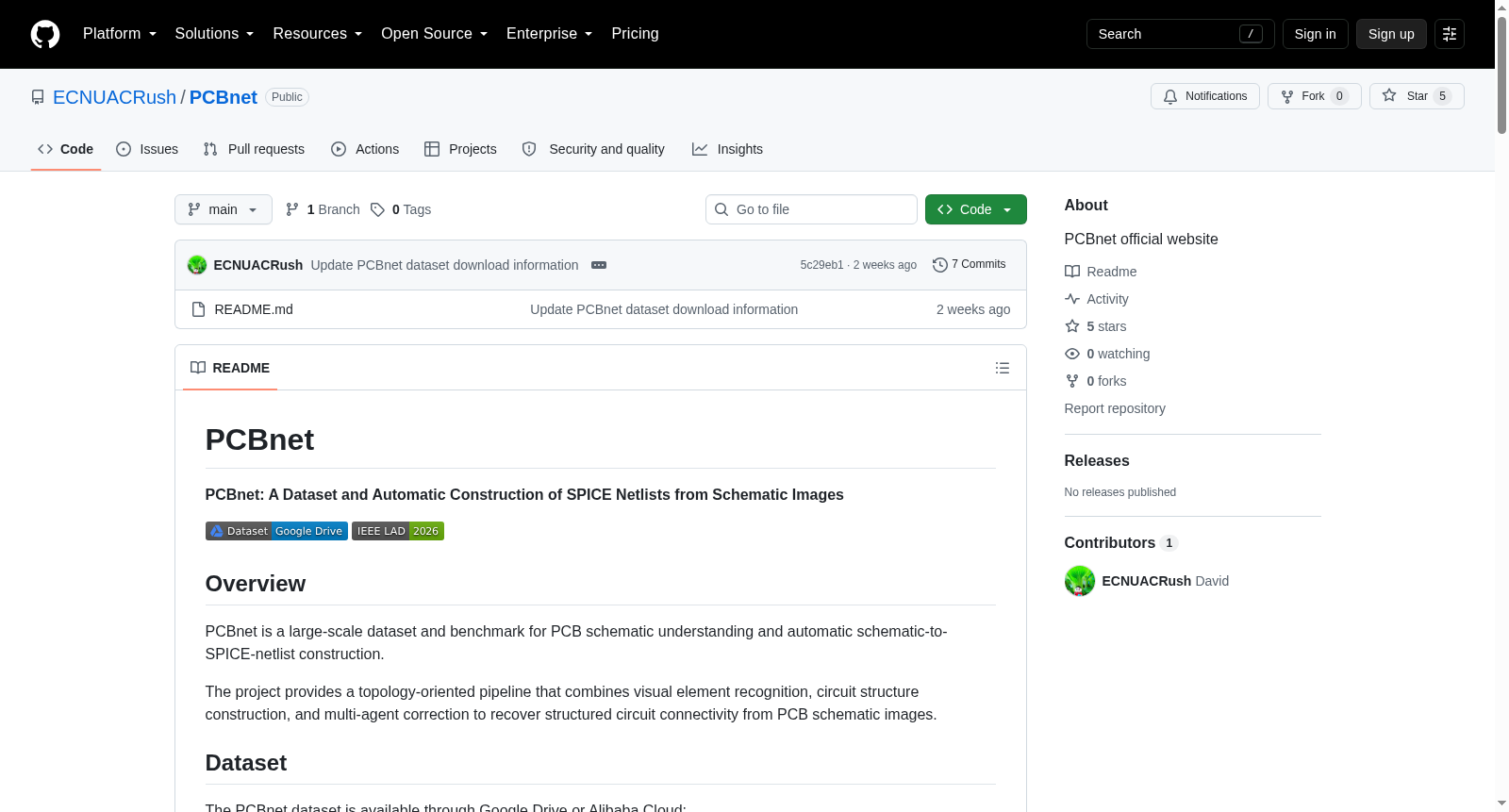Click the Readme book icon in About

(1072, 272)
